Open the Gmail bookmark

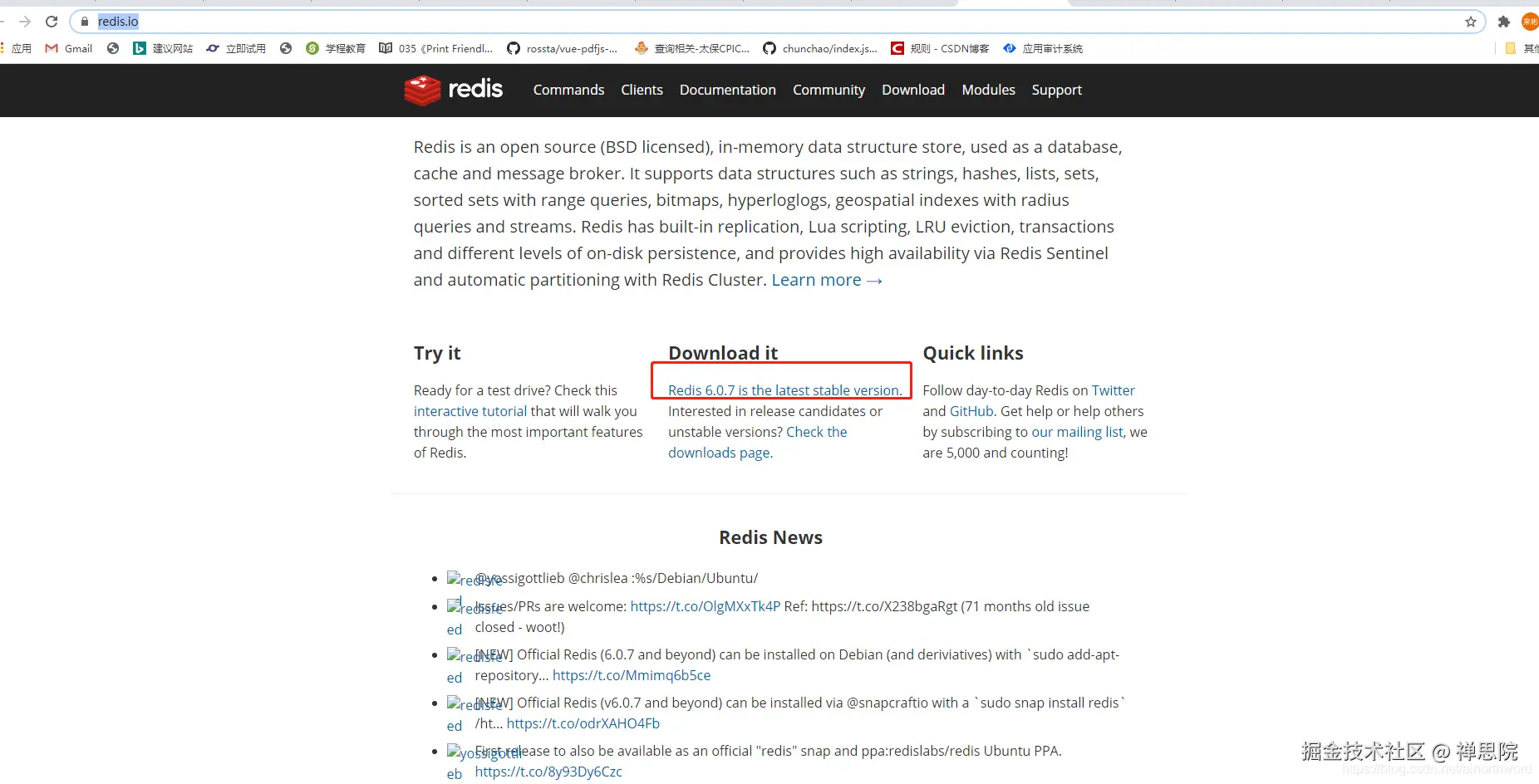69,48
